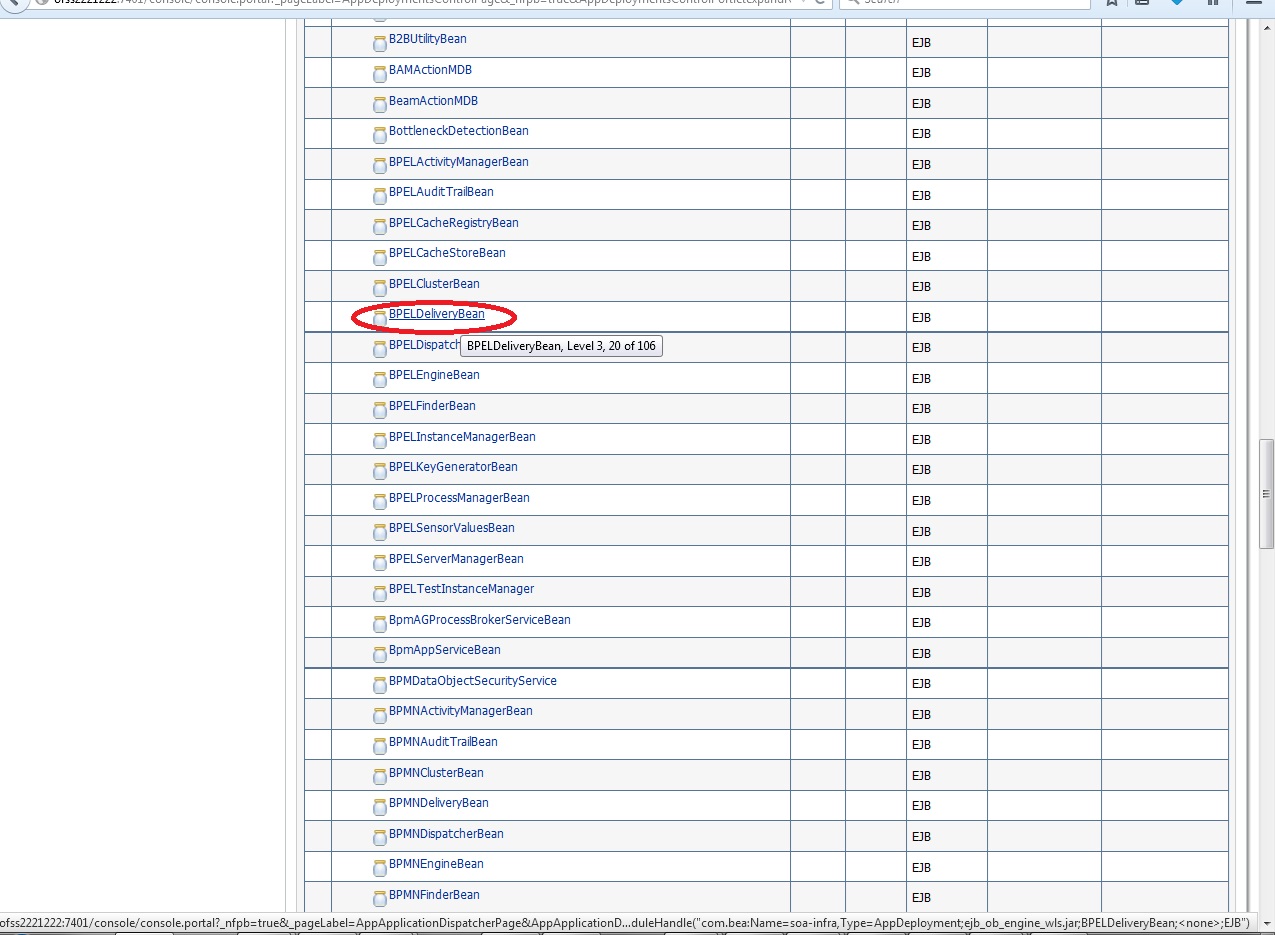Select the bean icon next to BPELEngineBean
1275x935 pixels.
pyautogui.click(x=380, y=379)
